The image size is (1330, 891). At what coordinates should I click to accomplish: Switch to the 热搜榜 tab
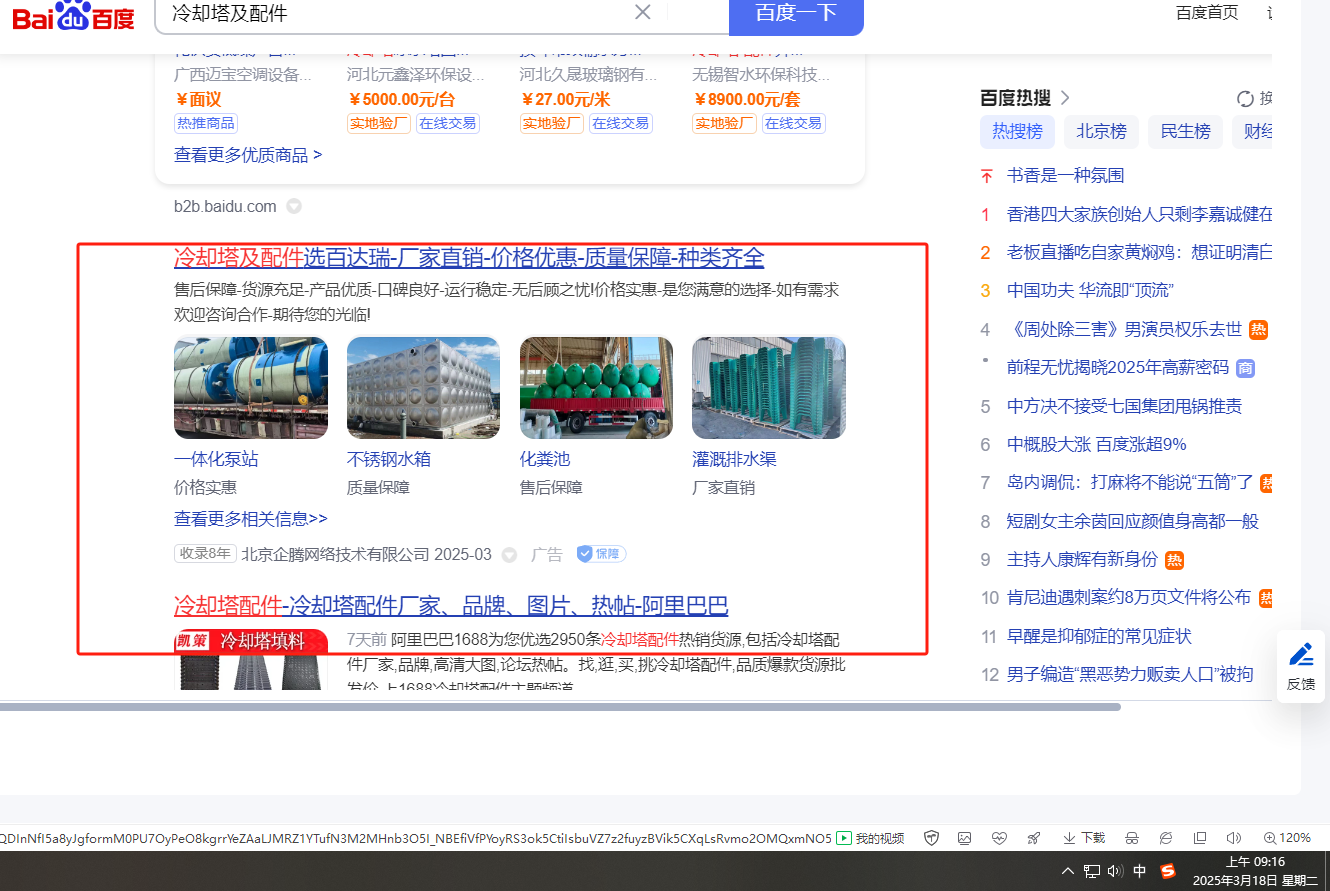[1017, 131]
